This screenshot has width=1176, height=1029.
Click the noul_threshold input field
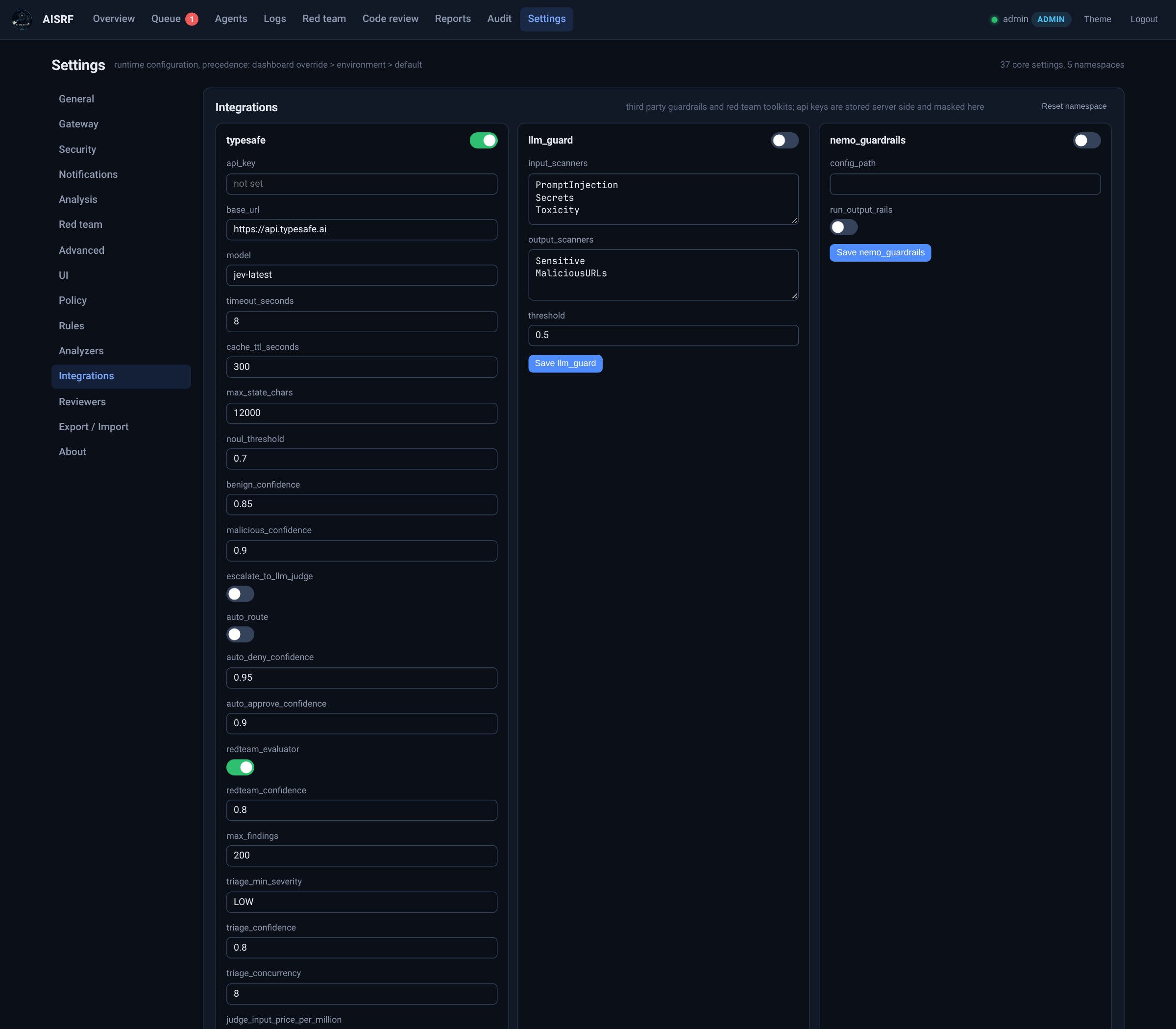[362, 459]
